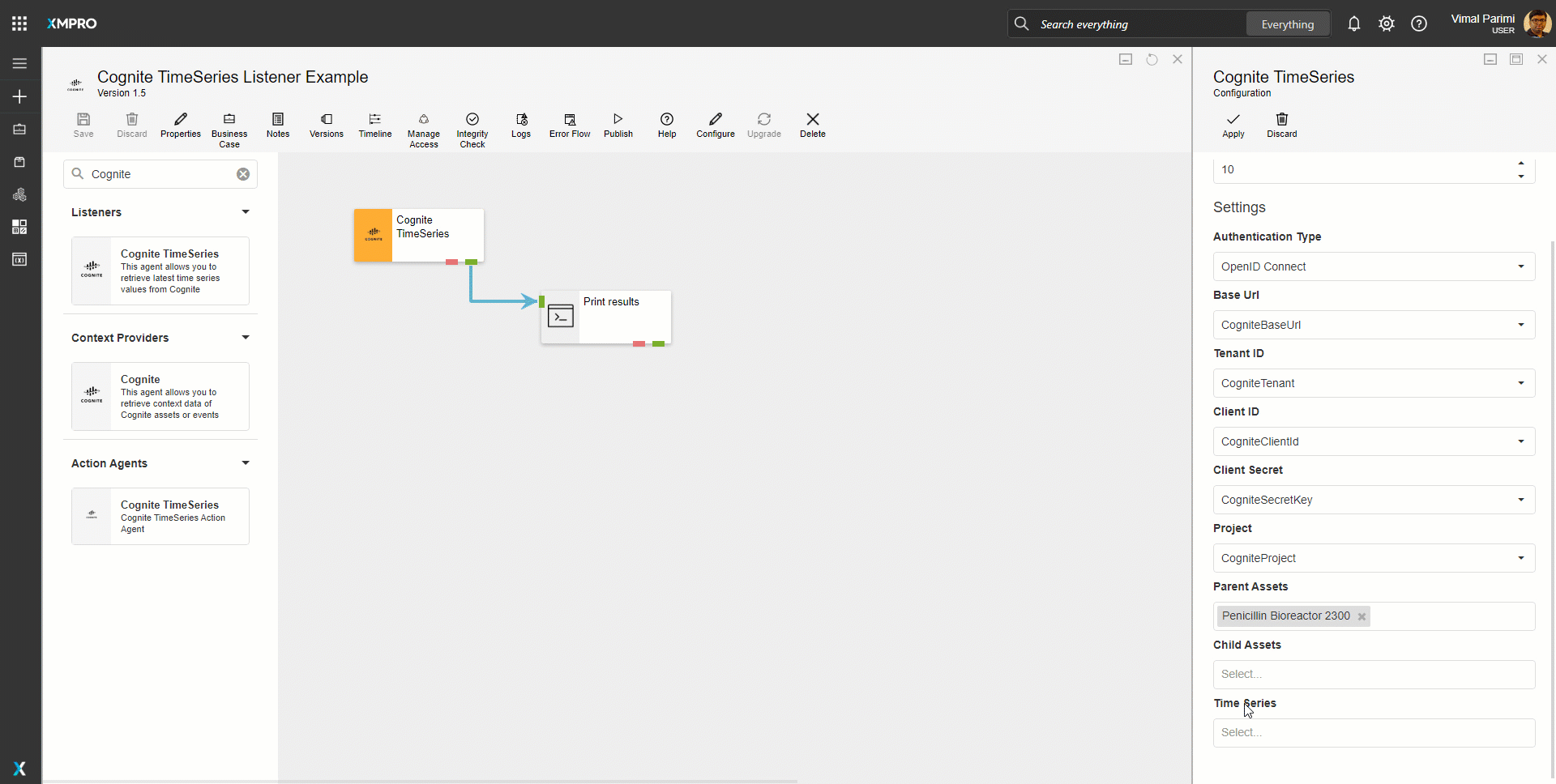The height and width of the screenshot is (784, 1556).
Task: Open the Versions toolbar item
Action: 326,125
